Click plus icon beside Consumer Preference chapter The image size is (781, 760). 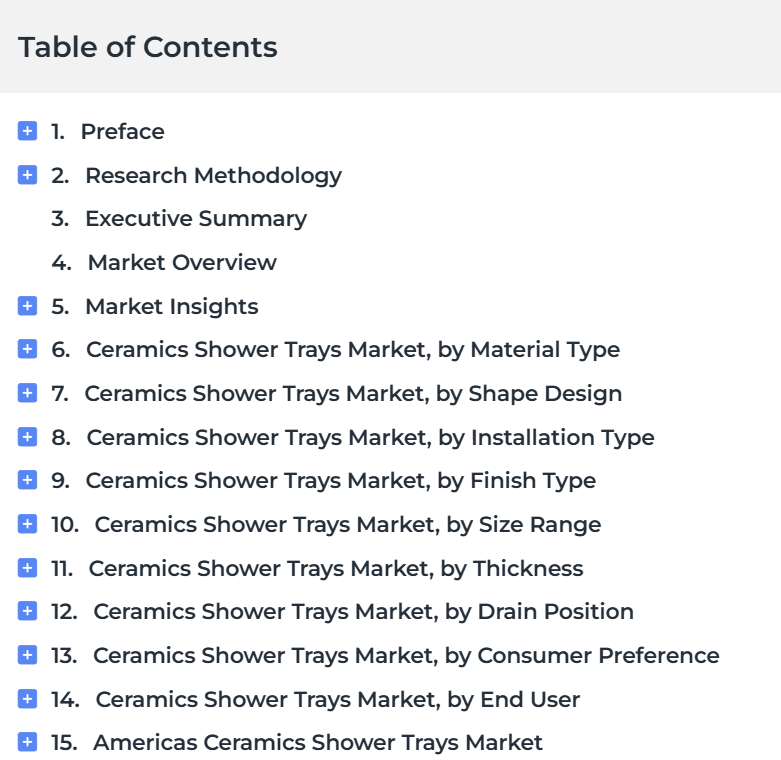pyautogui.click(x=27, y=655)
